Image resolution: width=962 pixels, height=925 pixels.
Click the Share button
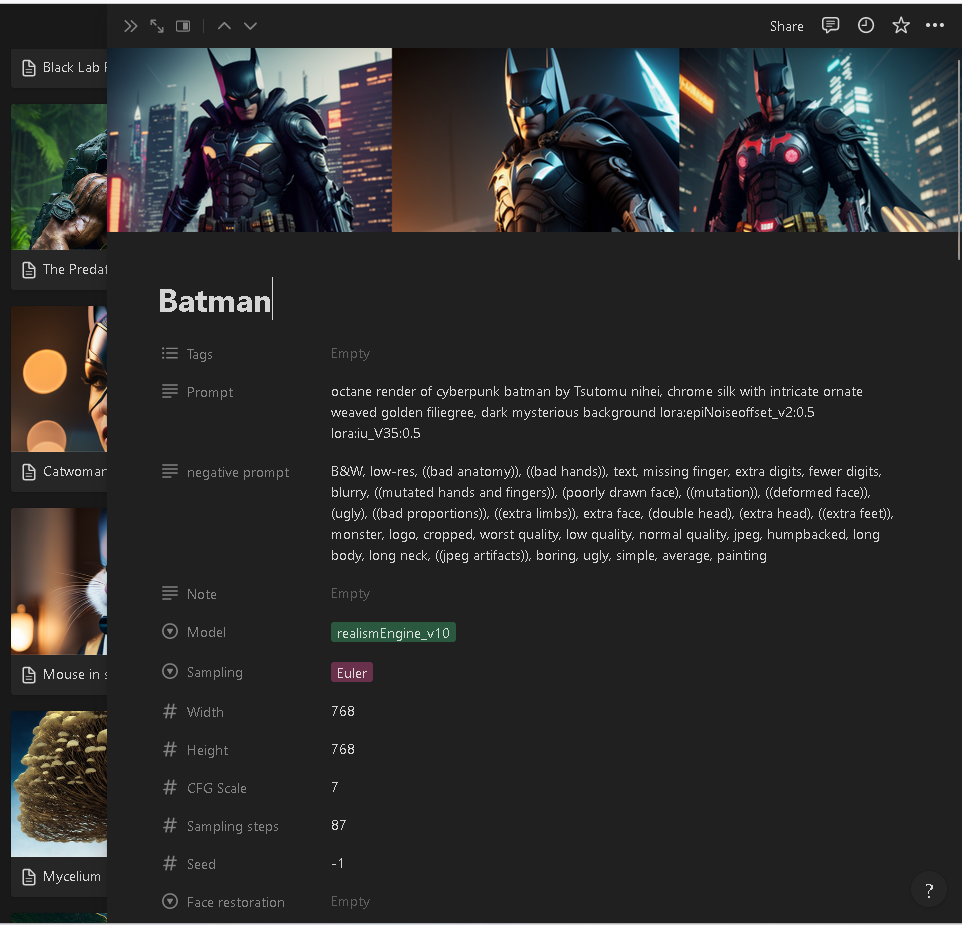tap(787, 26)
